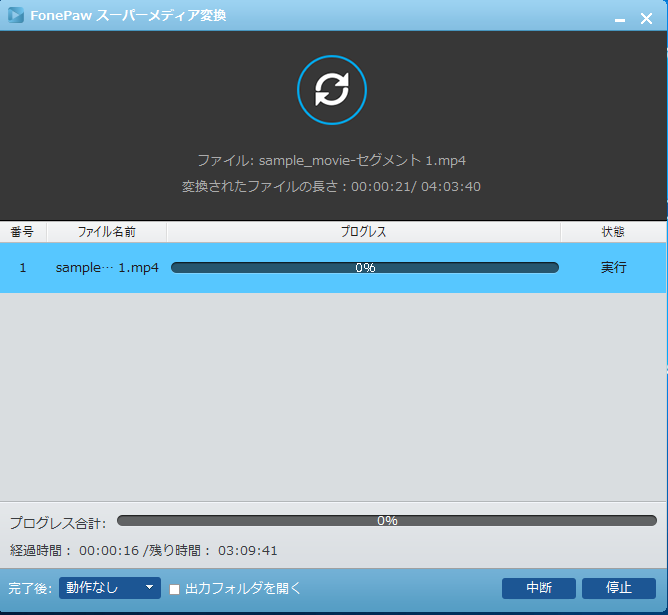Click the sample… 1.mp4 row progress bar
The width and height of the screenshot is (668, 615).
click(x=365, y=267)
